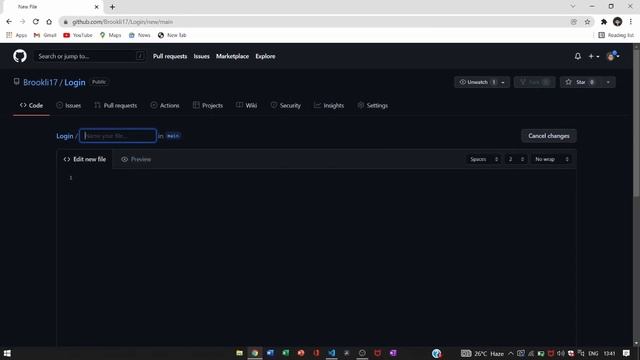640x360 pixels.
Task: Open Marketplace in top navigation
Action: coord(232,56)
